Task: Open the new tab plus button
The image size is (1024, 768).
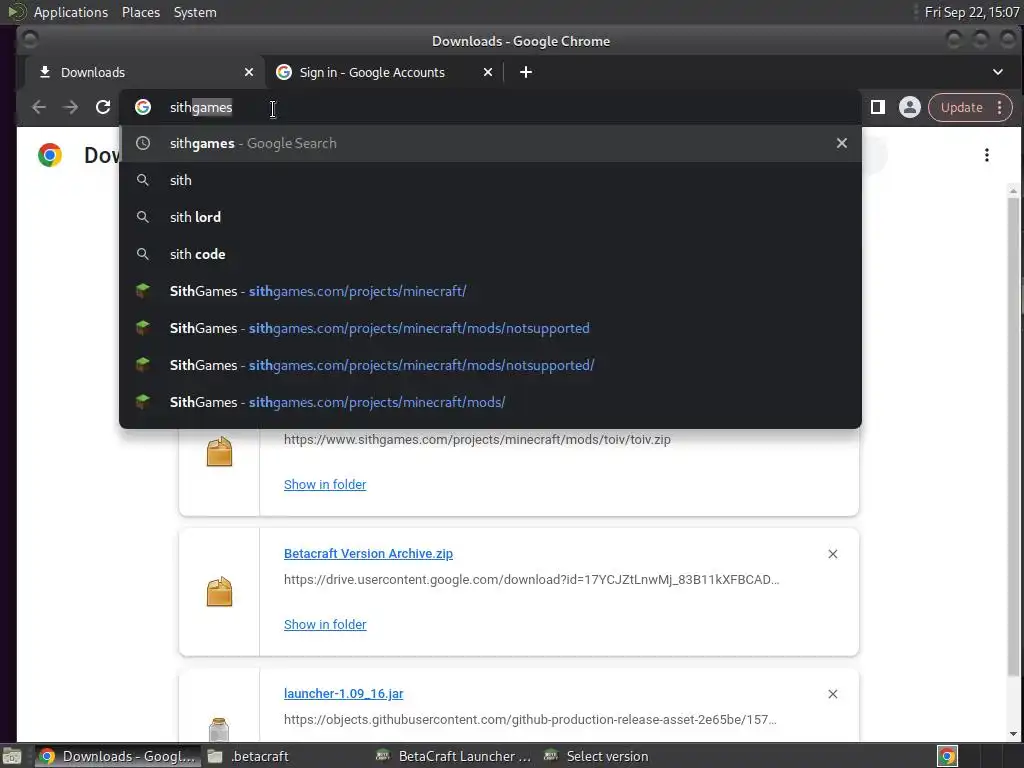Action: (526, 72)
